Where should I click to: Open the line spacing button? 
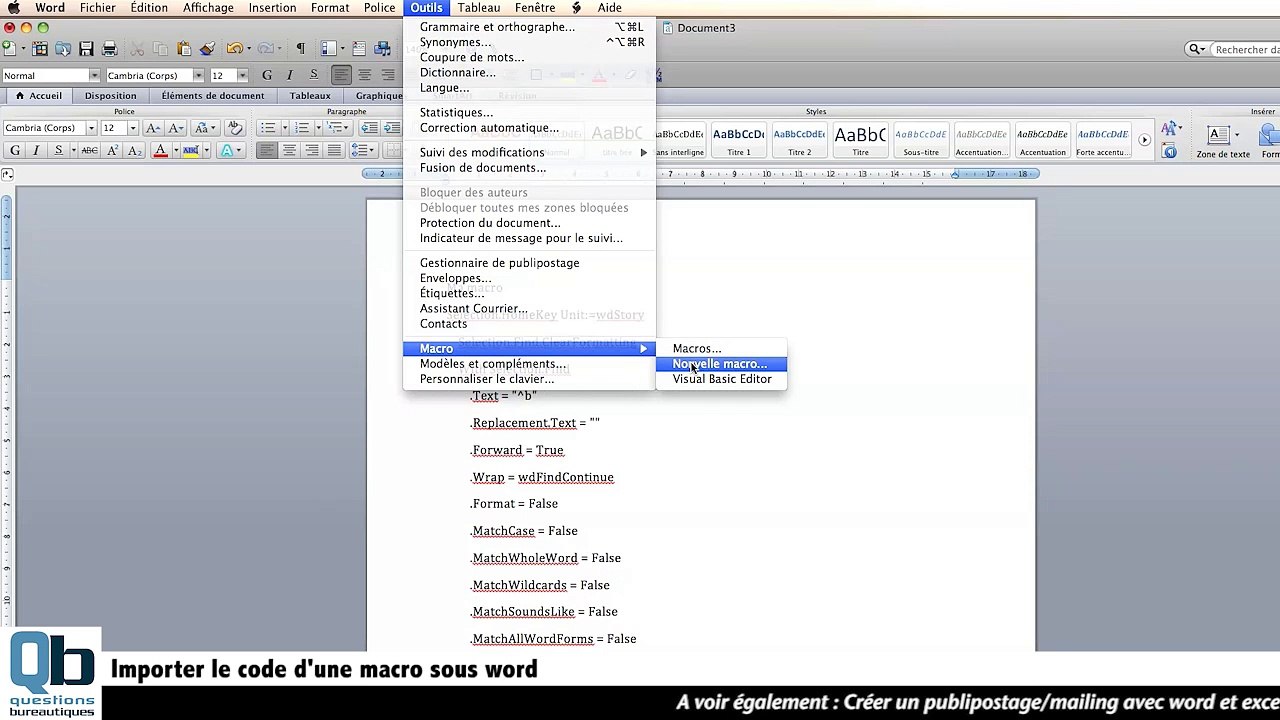[x=366, y=151]
